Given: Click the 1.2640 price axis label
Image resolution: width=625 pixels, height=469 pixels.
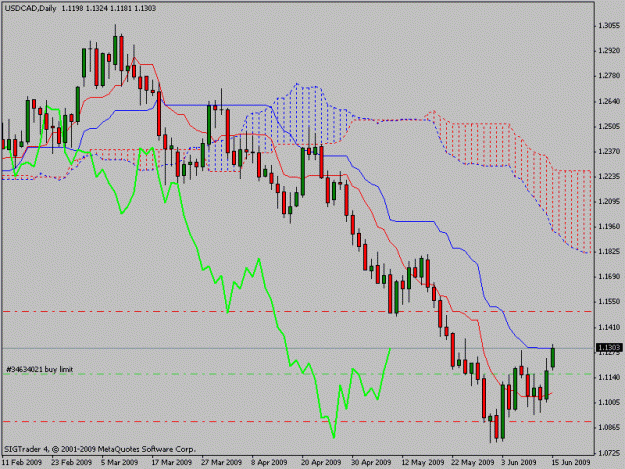Looking at the screenshot, I should [609, 101].
